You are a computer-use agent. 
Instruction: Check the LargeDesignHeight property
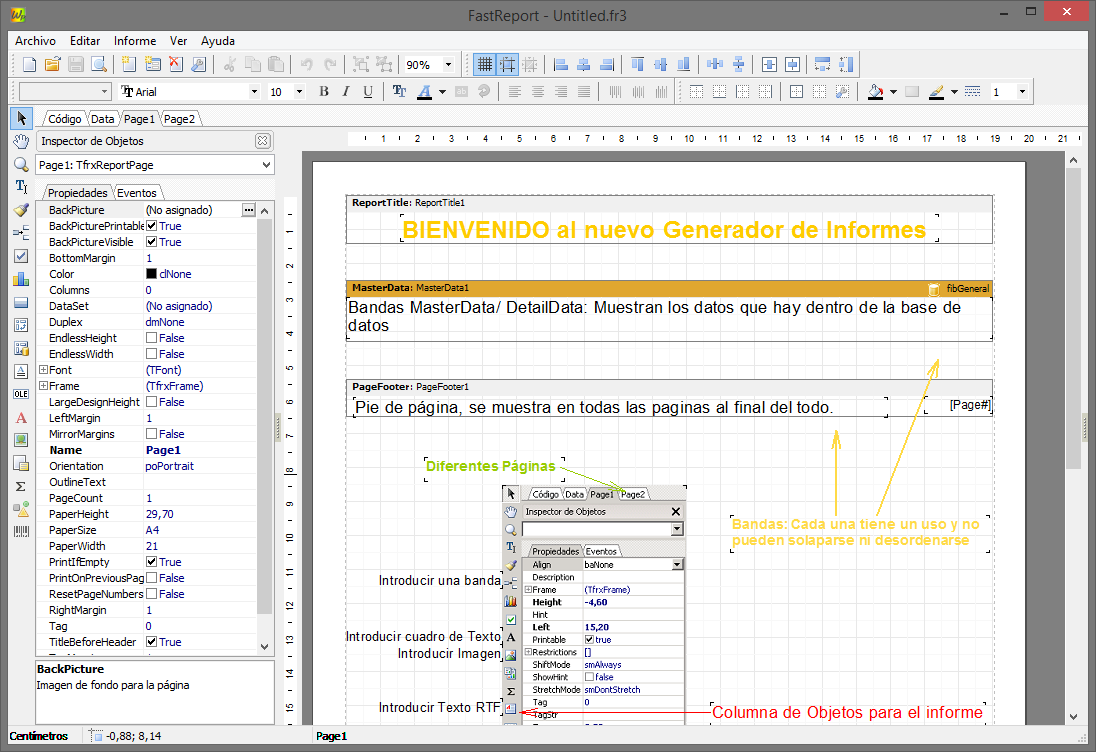click(151, 402)
